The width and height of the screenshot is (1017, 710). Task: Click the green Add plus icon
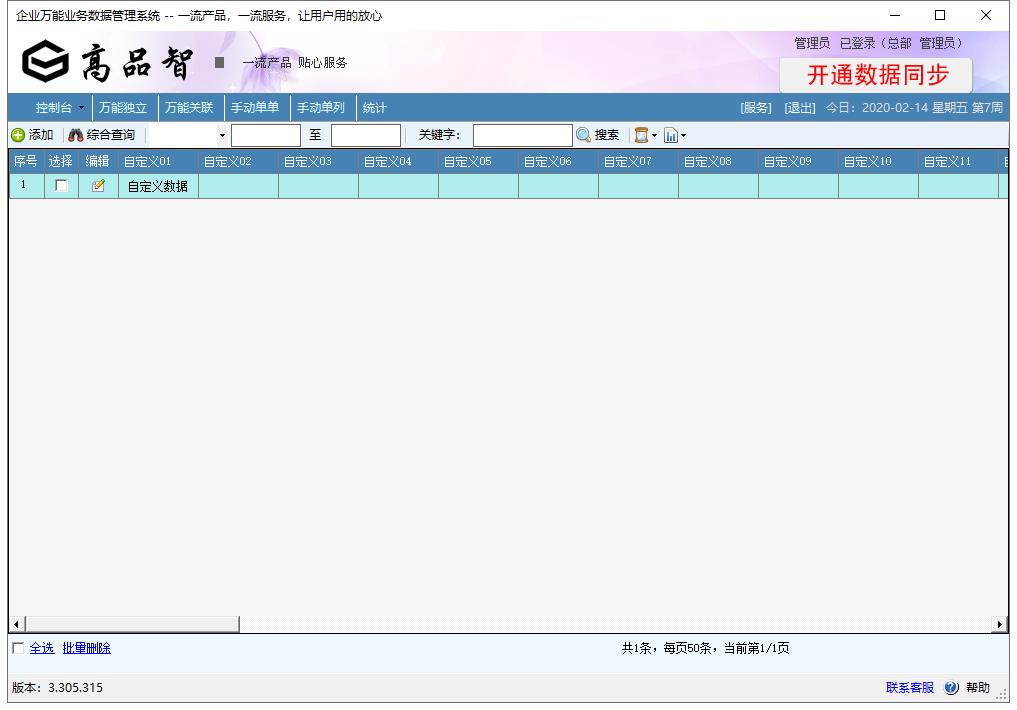coord(18,135)
